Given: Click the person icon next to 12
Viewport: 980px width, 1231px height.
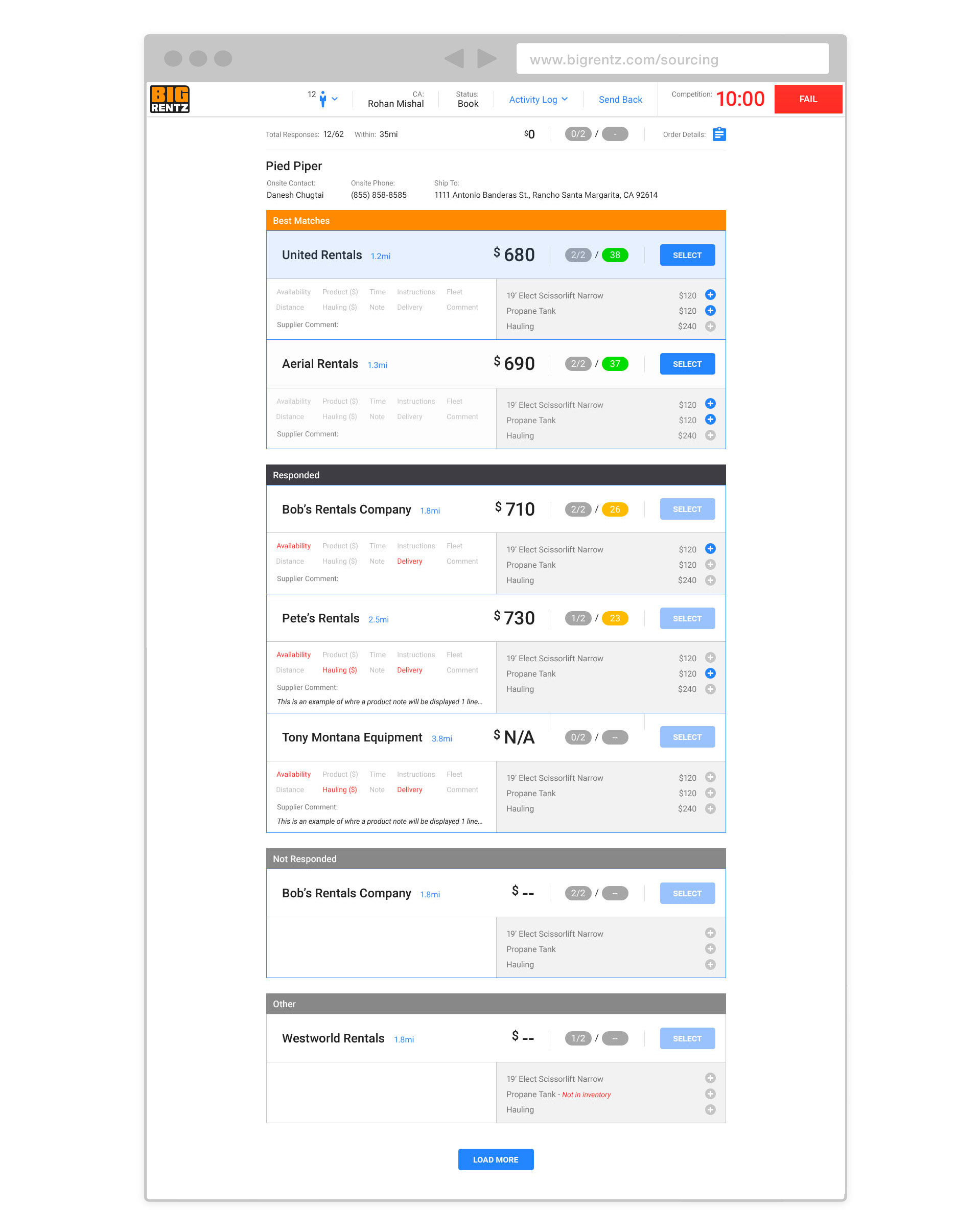Looking at the screenshot, I should [322, 99].
